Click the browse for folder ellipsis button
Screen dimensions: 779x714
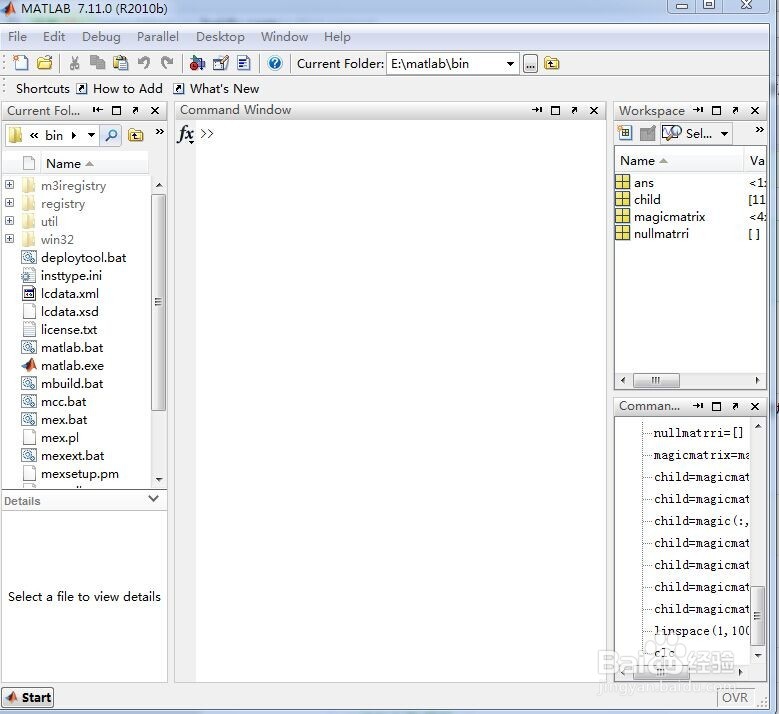(530, 64)
